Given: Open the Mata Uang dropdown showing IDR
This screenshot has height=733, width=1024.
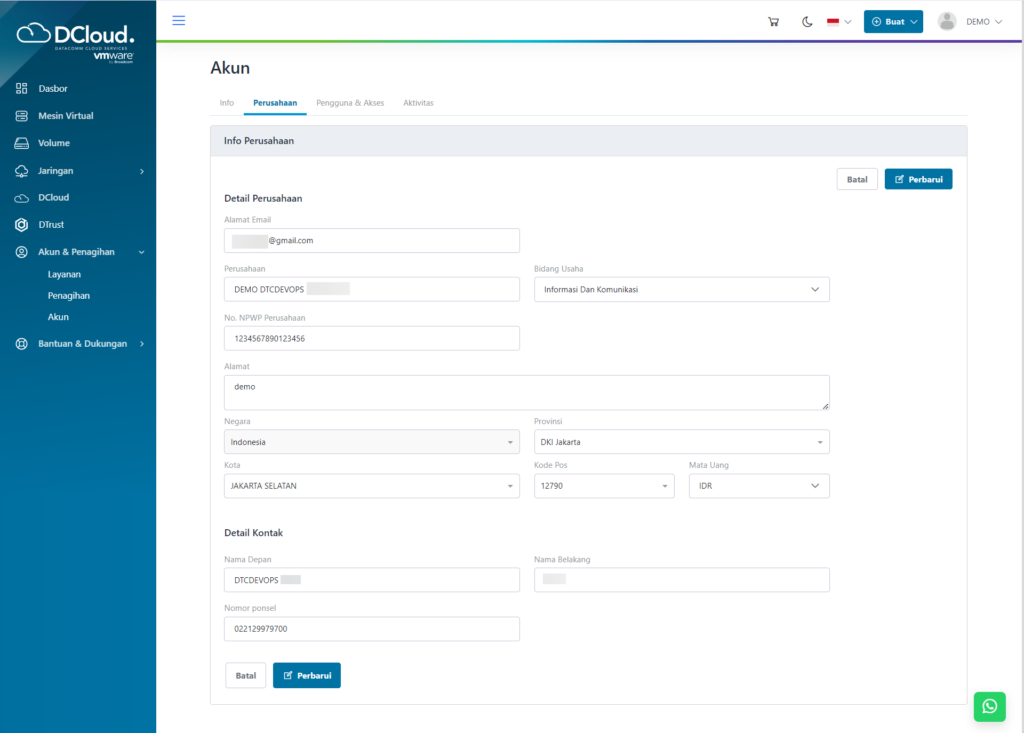Looking at the screenshot, I should pos(759,486).
